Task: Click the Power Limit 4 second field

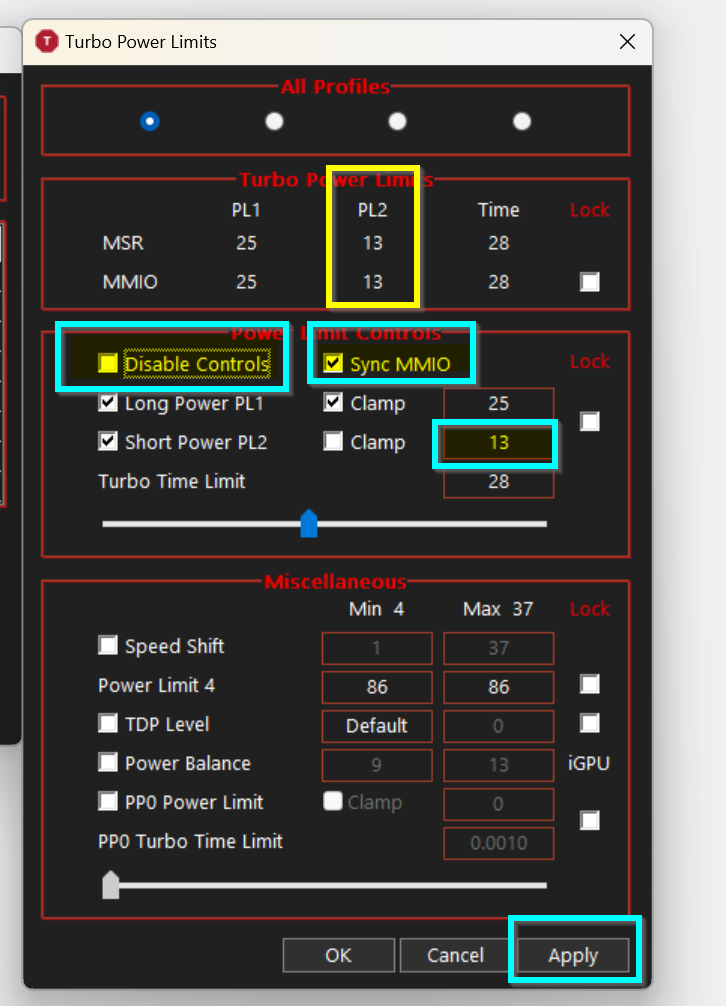Action: click(x=498, y=687)
